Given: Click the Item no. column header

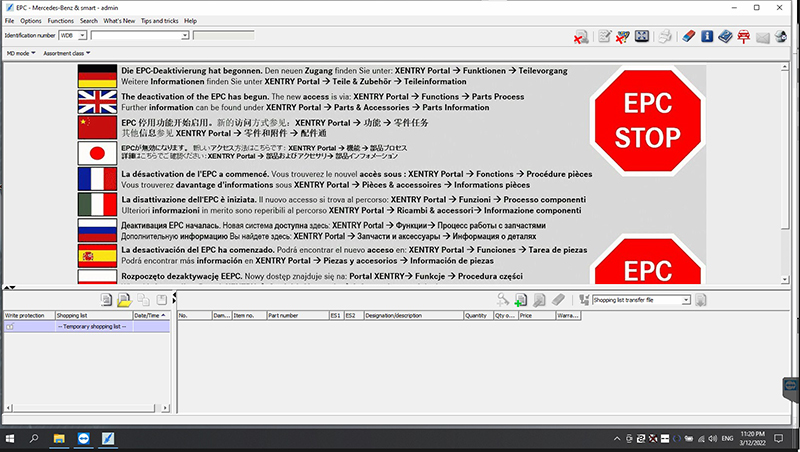Looking at the screenshot, I should tap(249, 316).
